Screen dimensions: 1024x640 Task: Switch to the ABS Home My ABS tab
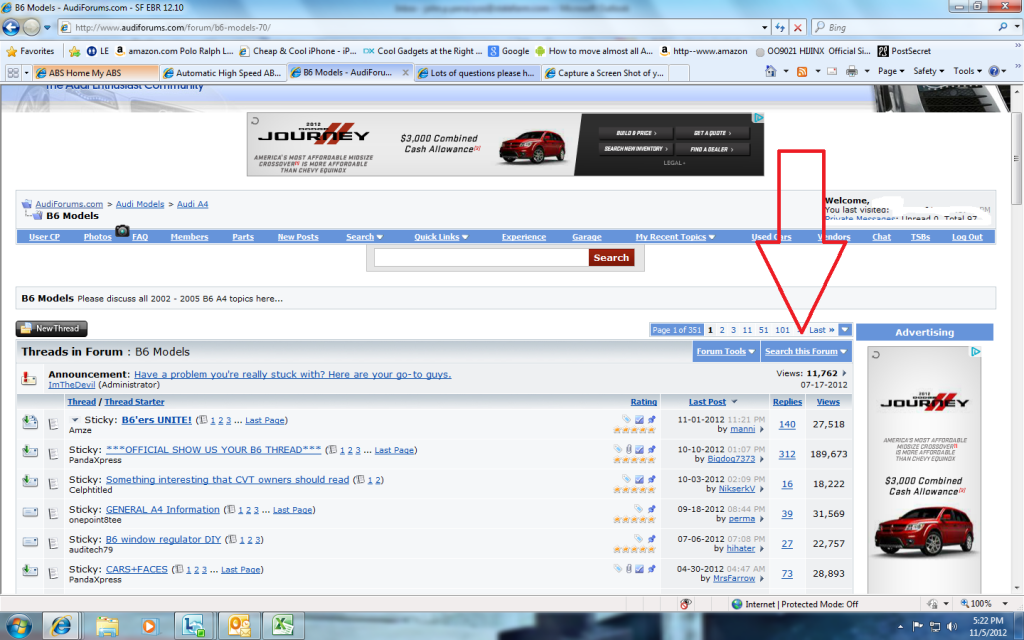(95, 72)
